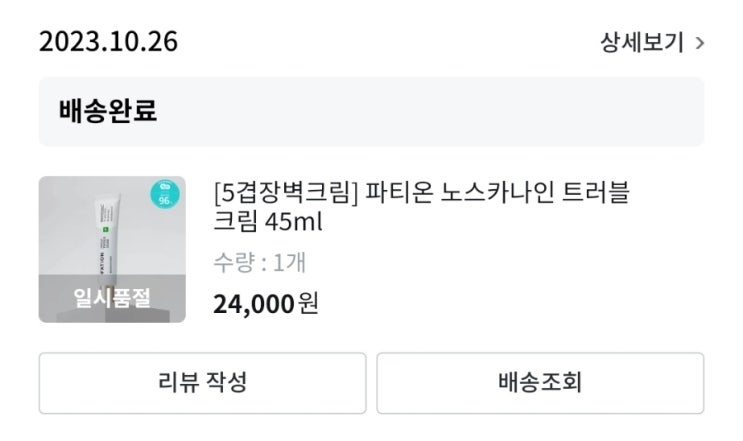This screenshot has width=743, height=441.
Task: Tap the 일시품절 sold-out overlay label
Action: 112,298
